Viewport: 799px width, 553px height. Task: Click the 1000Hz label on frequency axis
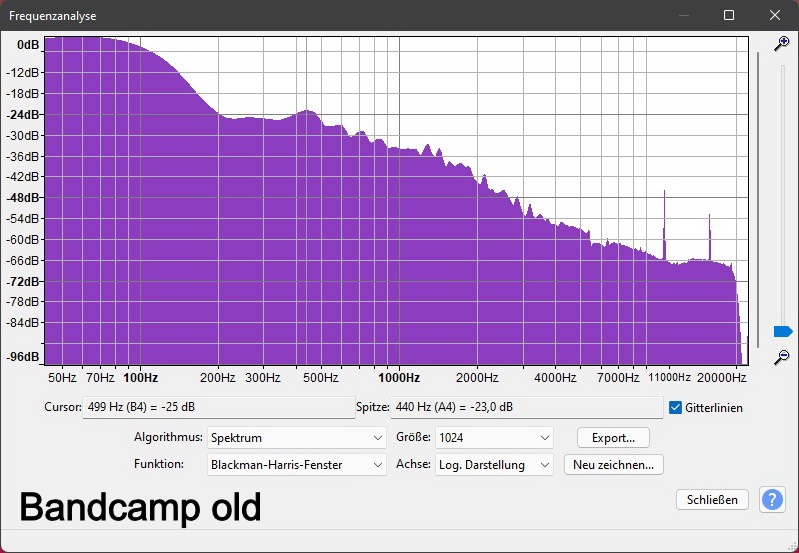[399, 378]
